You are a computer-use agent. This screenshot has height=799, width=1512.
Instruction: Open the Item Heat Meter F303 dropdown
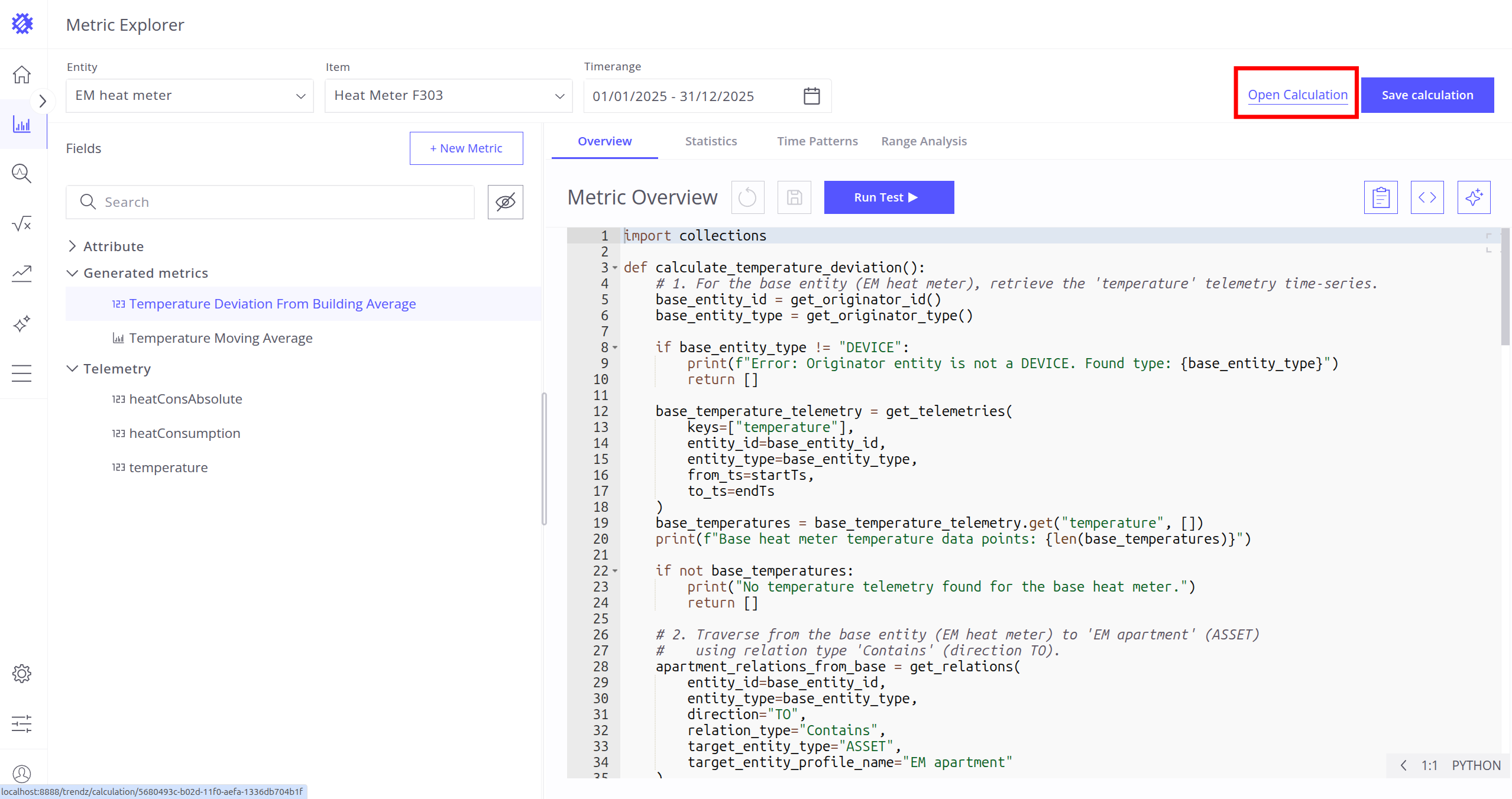pyautogui.click(x=448, y=96)
